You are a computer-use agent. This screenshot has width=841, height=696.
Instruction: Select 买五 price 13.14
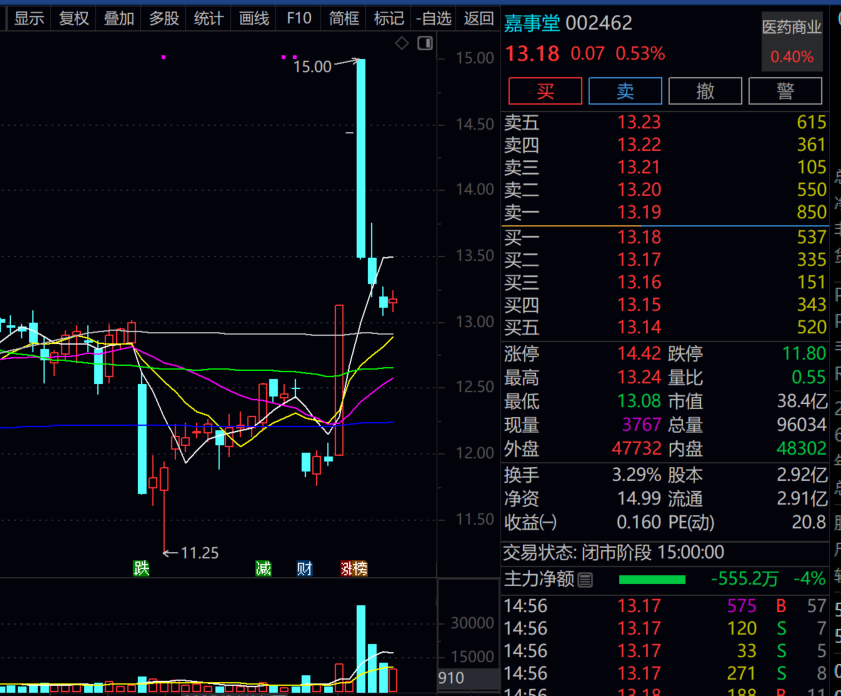coord(639,327)
